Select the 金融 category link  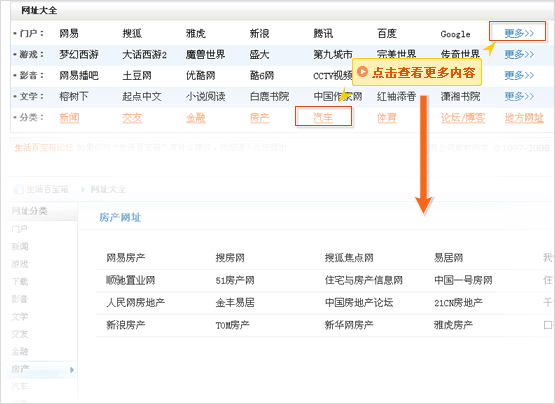pyautogui.click(x=196, y=117)
